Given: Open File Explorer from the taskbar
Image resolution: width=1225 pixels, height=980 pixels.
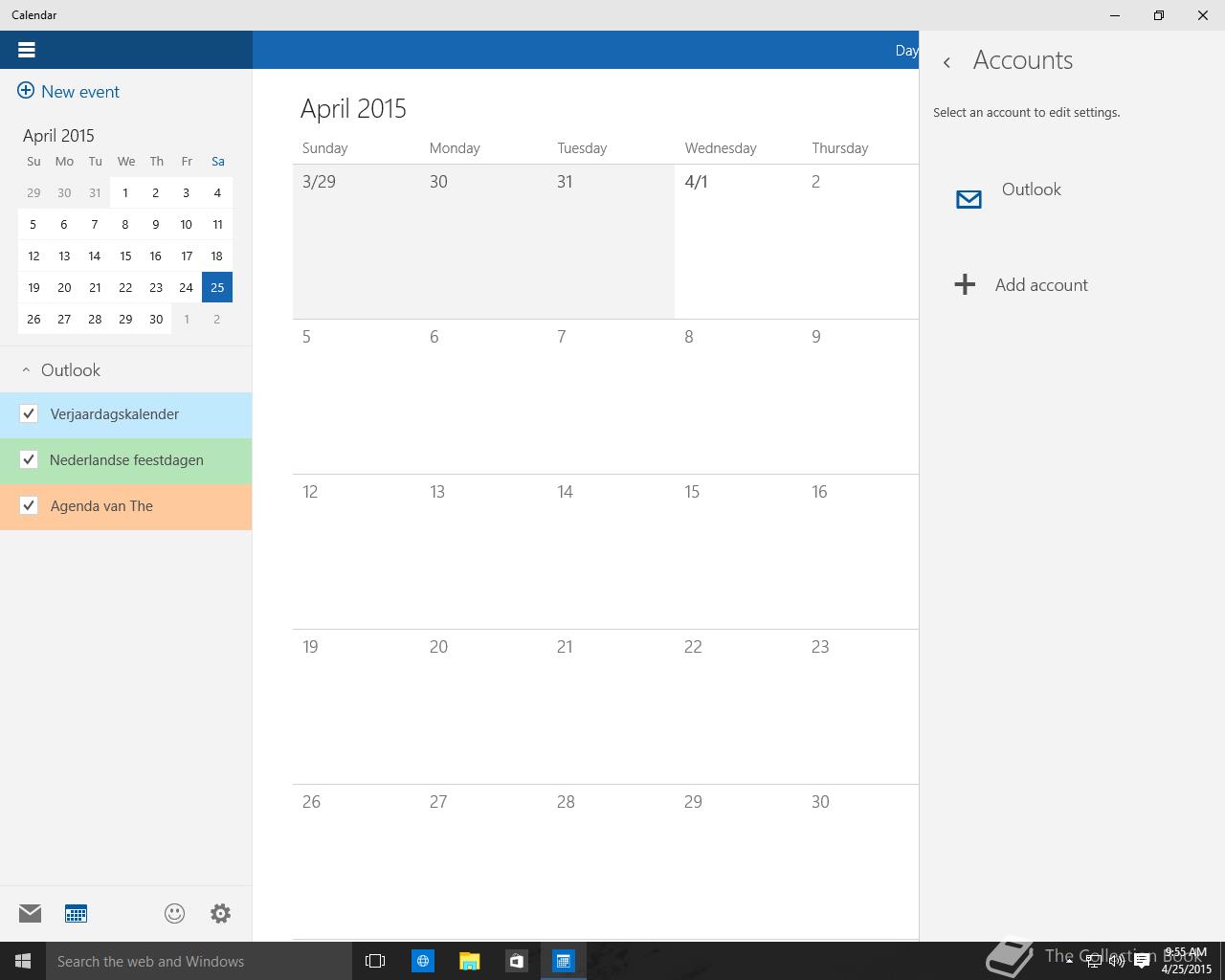Looking at the screenshot, I should (x=469, y=961).
